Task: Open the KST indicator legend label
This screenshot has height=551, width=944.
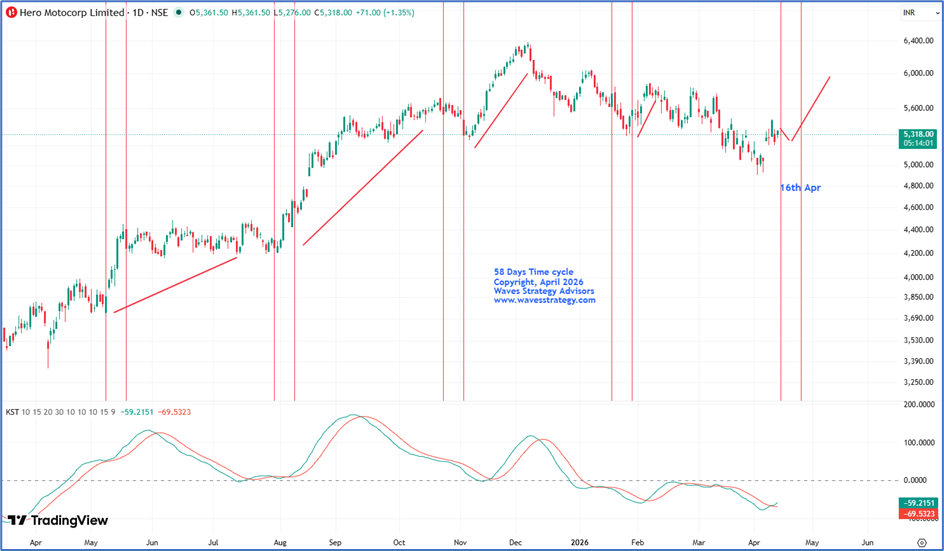Action: 12,412
